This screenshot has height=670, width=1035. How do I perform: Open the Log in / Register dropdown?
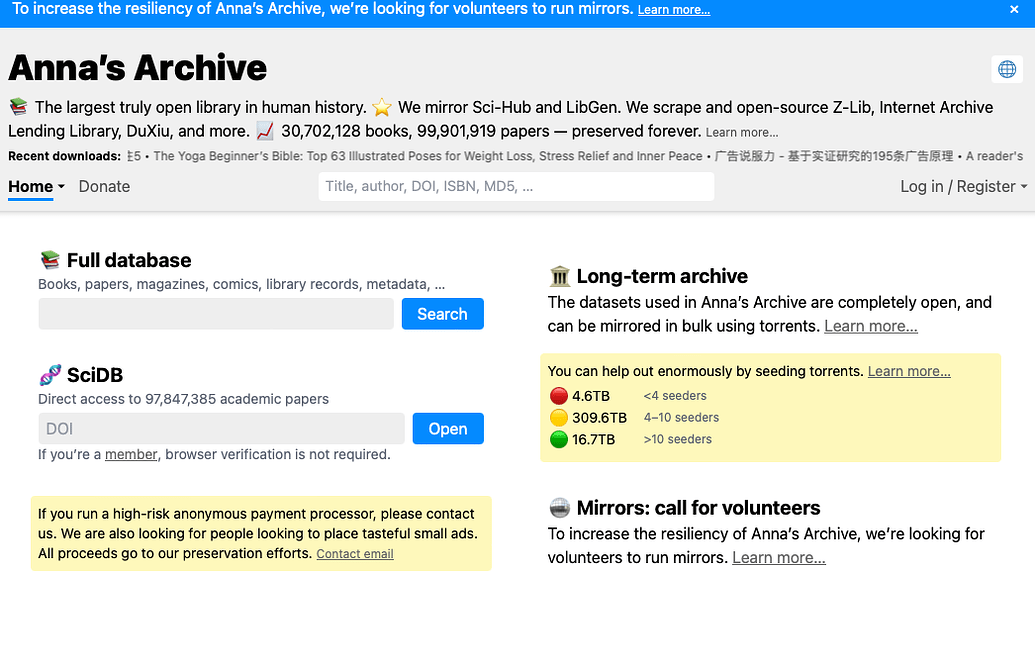pos(963,187)
